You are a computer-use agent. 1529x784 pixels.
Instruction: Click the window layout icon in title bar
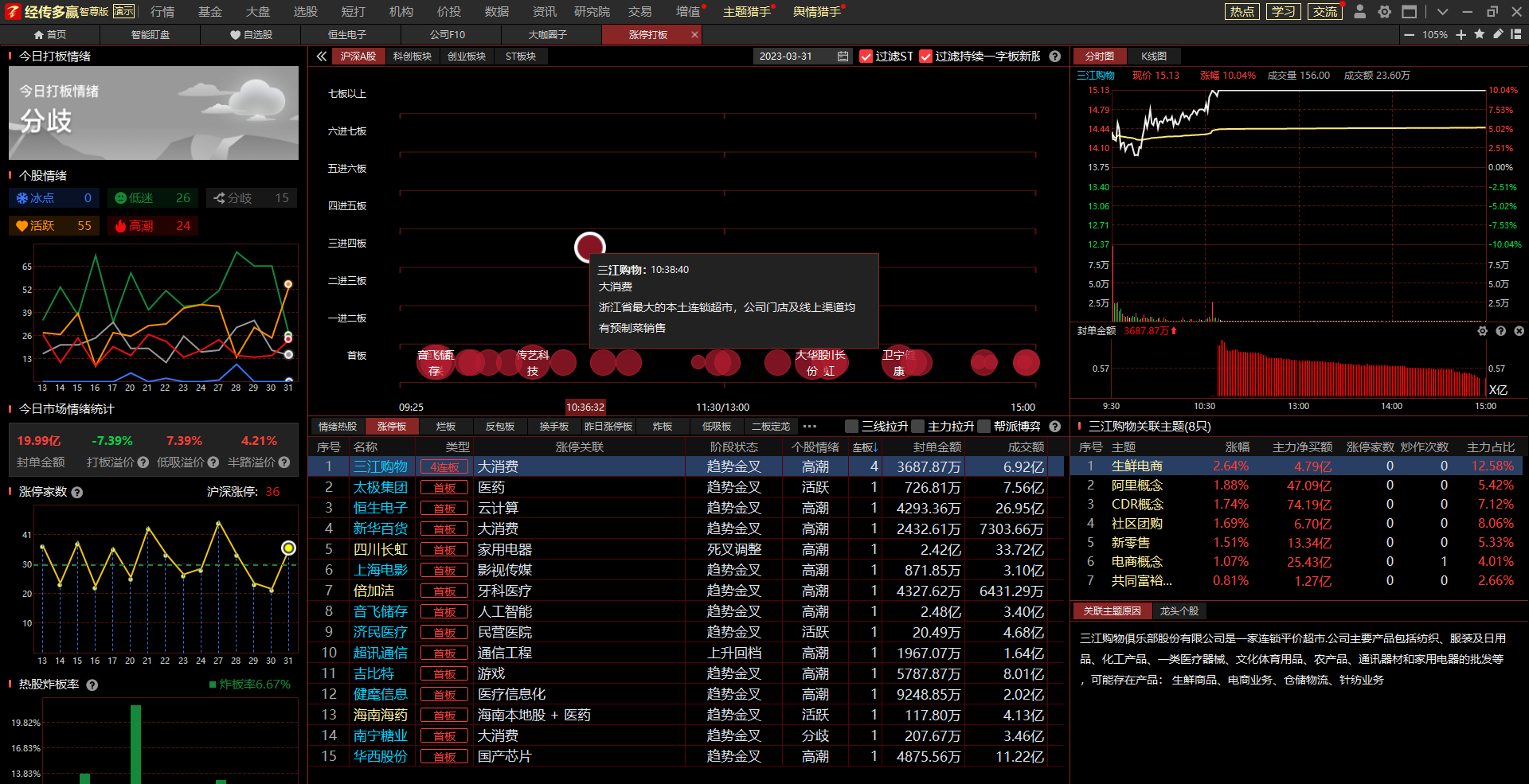click(1410, 11)
